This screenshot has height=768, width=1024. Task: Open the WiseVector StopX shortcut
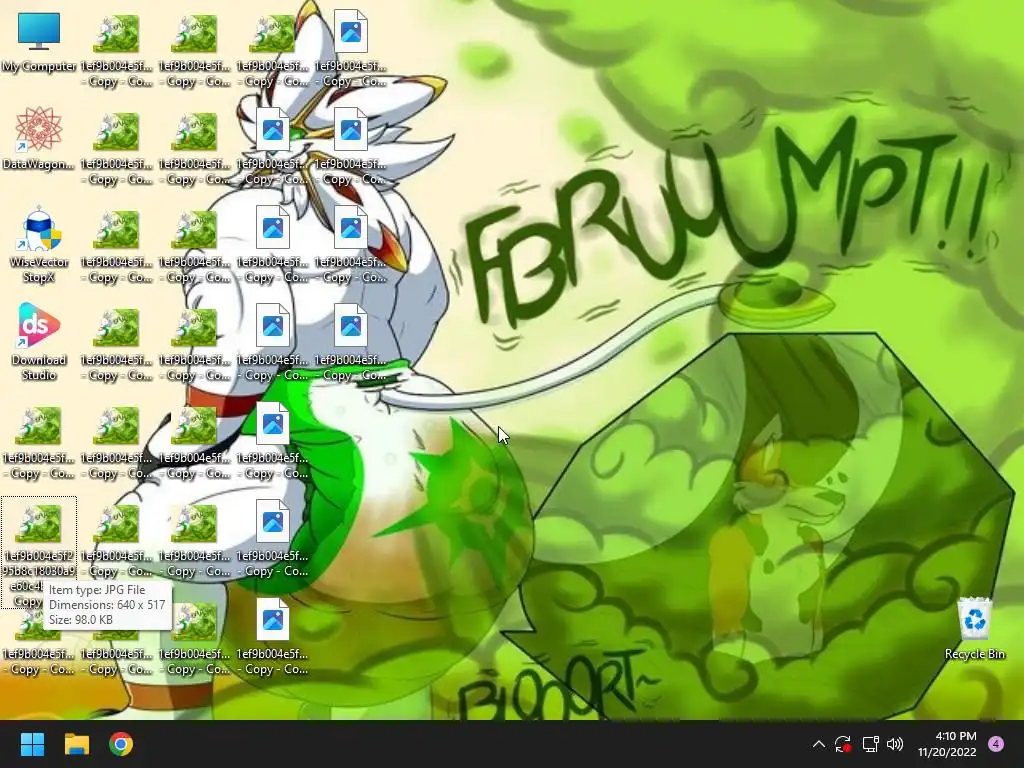click(39, 244)
